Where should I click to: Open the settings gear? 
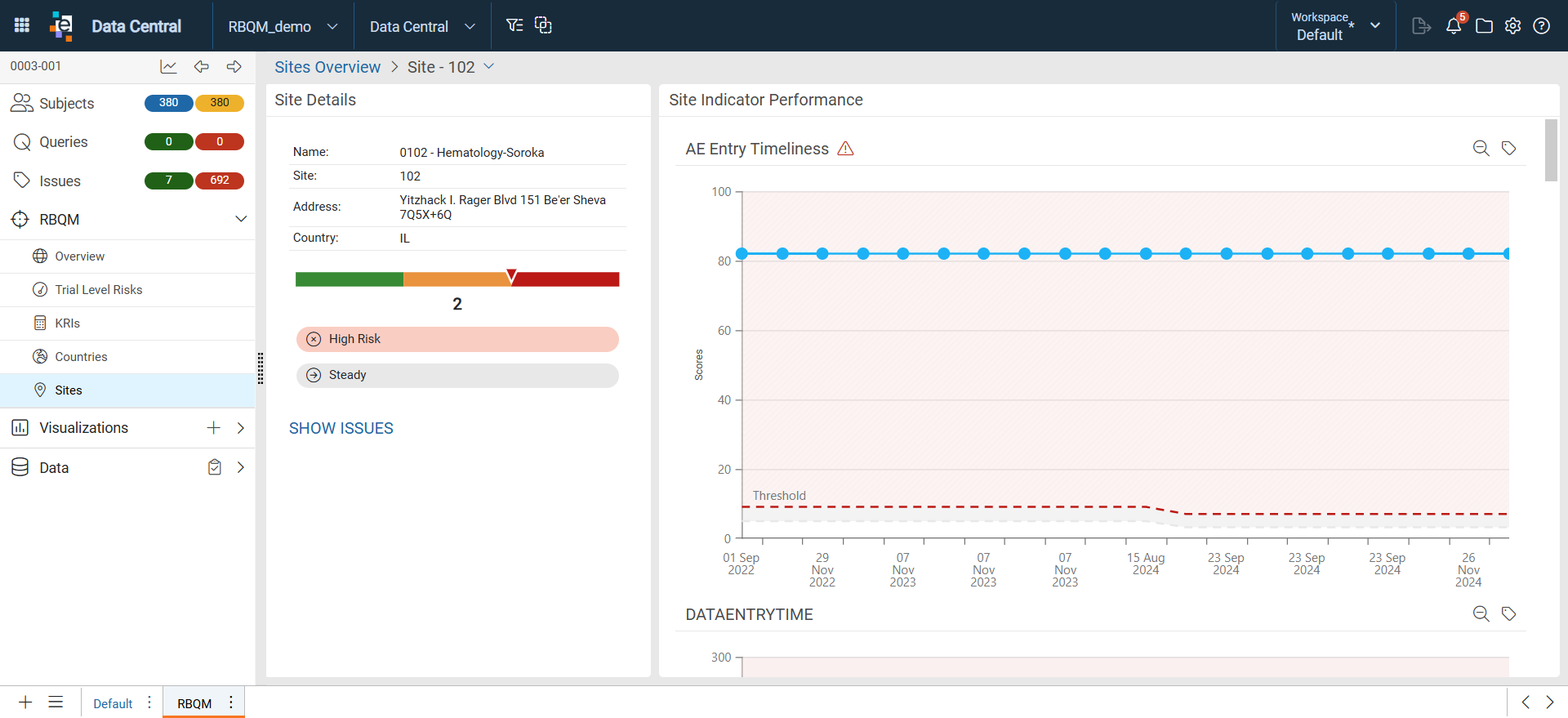pyautogui.click(x=1512, y=26)
